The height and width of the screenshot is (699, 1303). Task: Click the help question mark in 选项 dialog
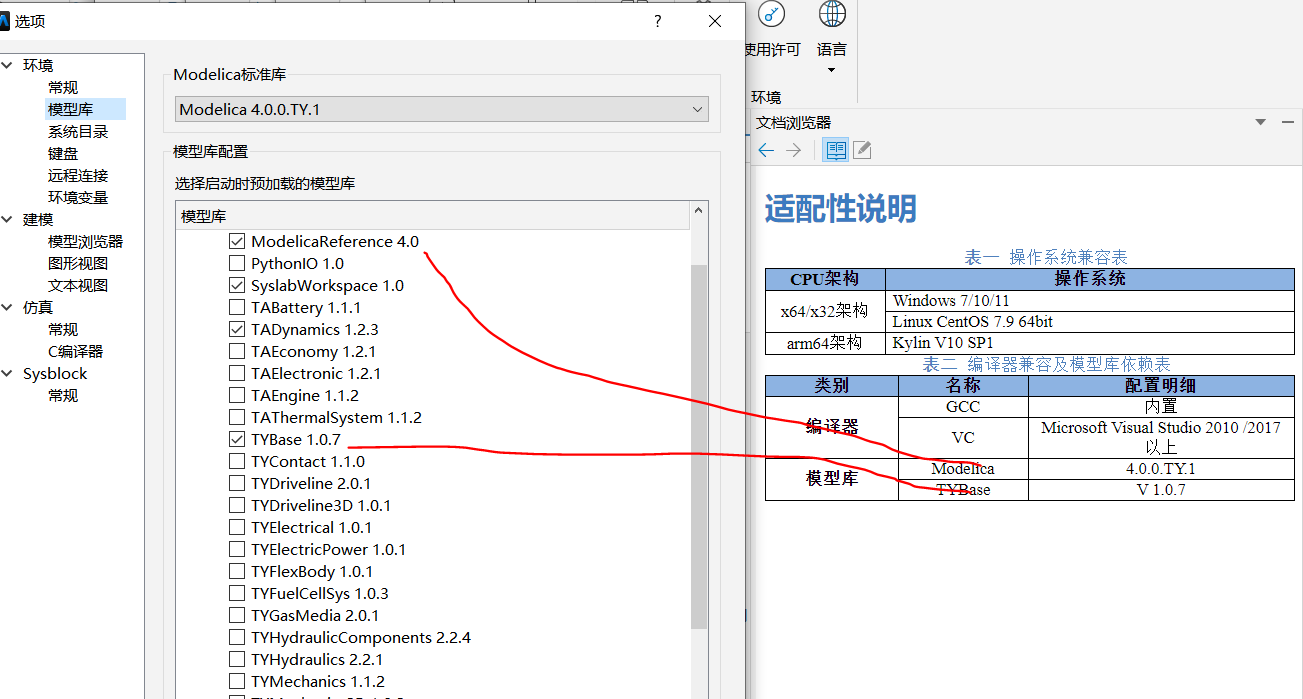tap(657, 21)
